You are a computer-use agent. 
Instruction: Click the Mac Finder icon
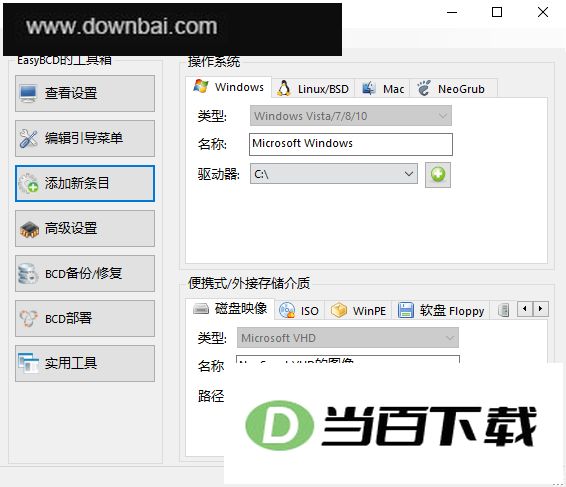click(368, 88)
